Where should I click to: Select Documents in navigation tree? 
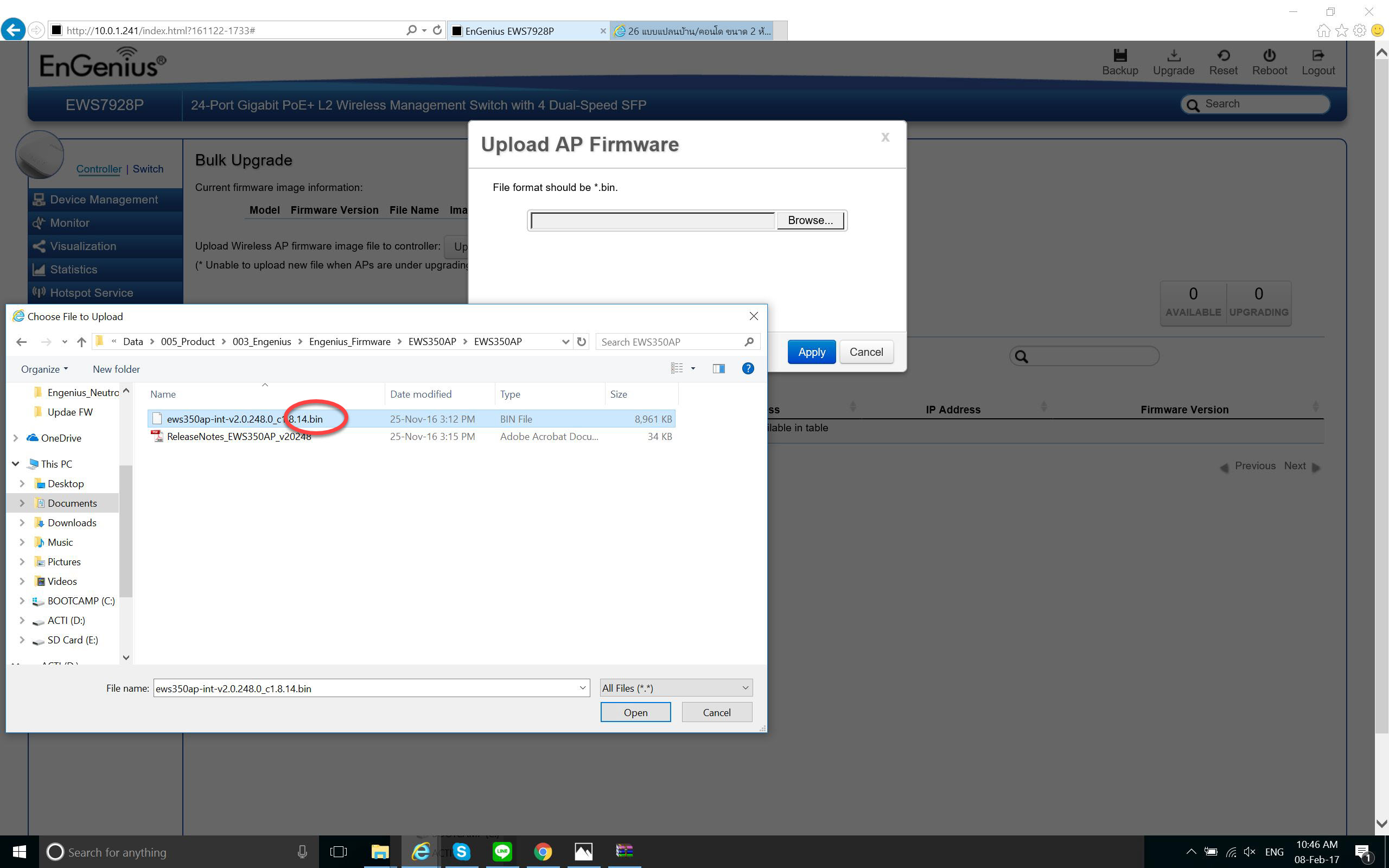point(72,503)
